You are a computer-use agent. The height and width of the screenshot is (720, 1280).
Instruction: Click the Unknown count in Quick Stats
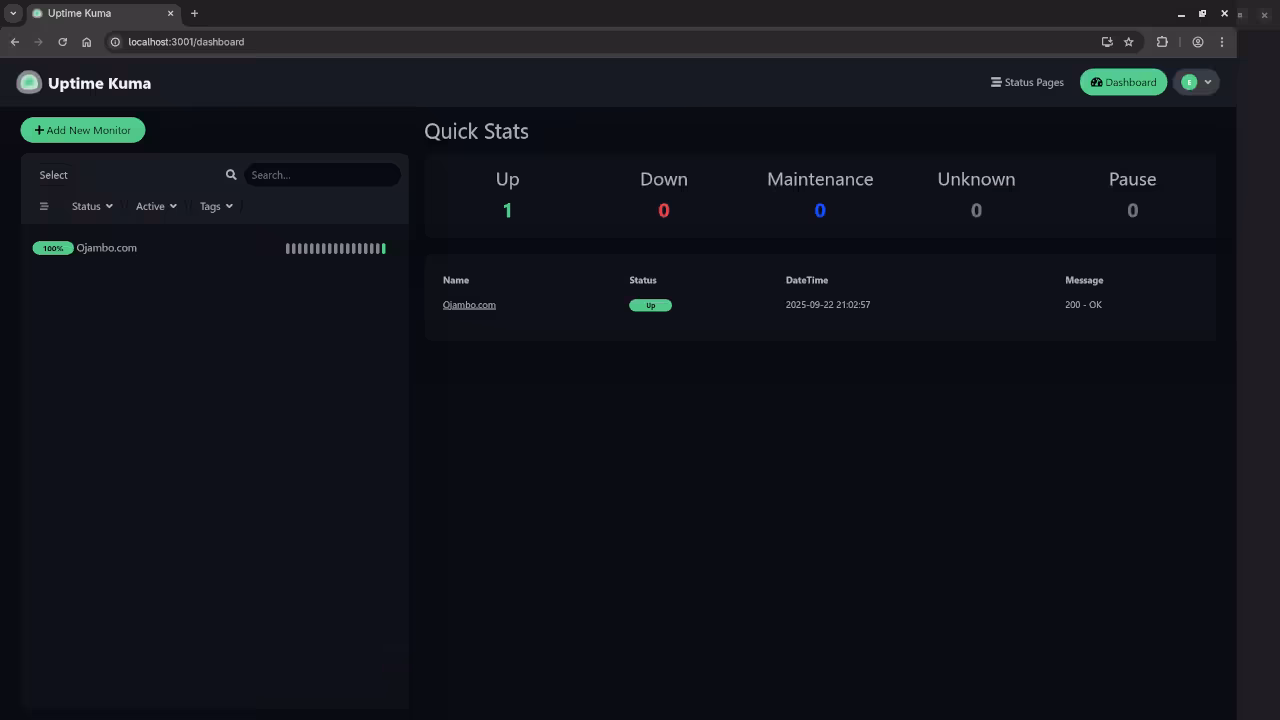click(x=976, y=210)
